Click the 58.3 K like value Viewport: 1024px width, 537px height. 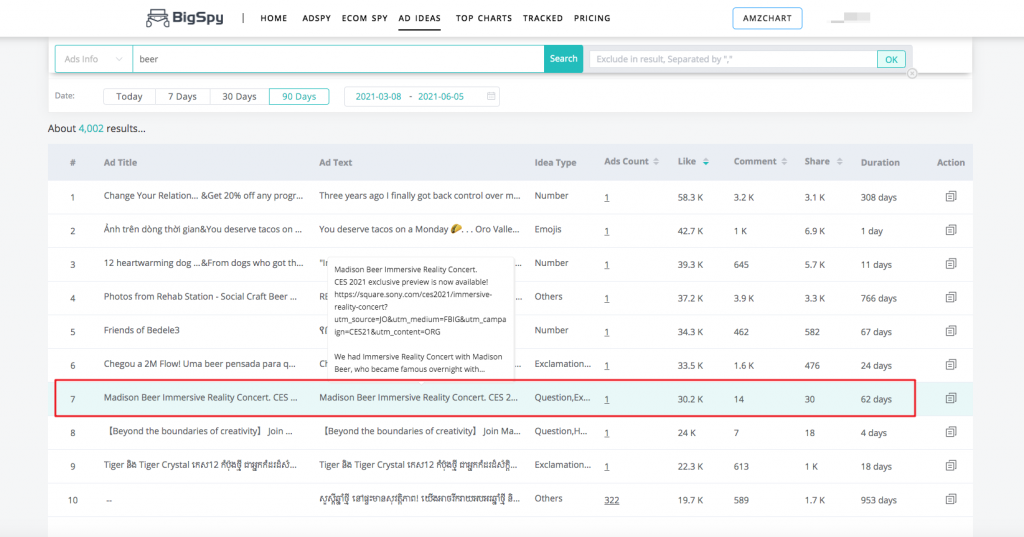pos(690,197)
